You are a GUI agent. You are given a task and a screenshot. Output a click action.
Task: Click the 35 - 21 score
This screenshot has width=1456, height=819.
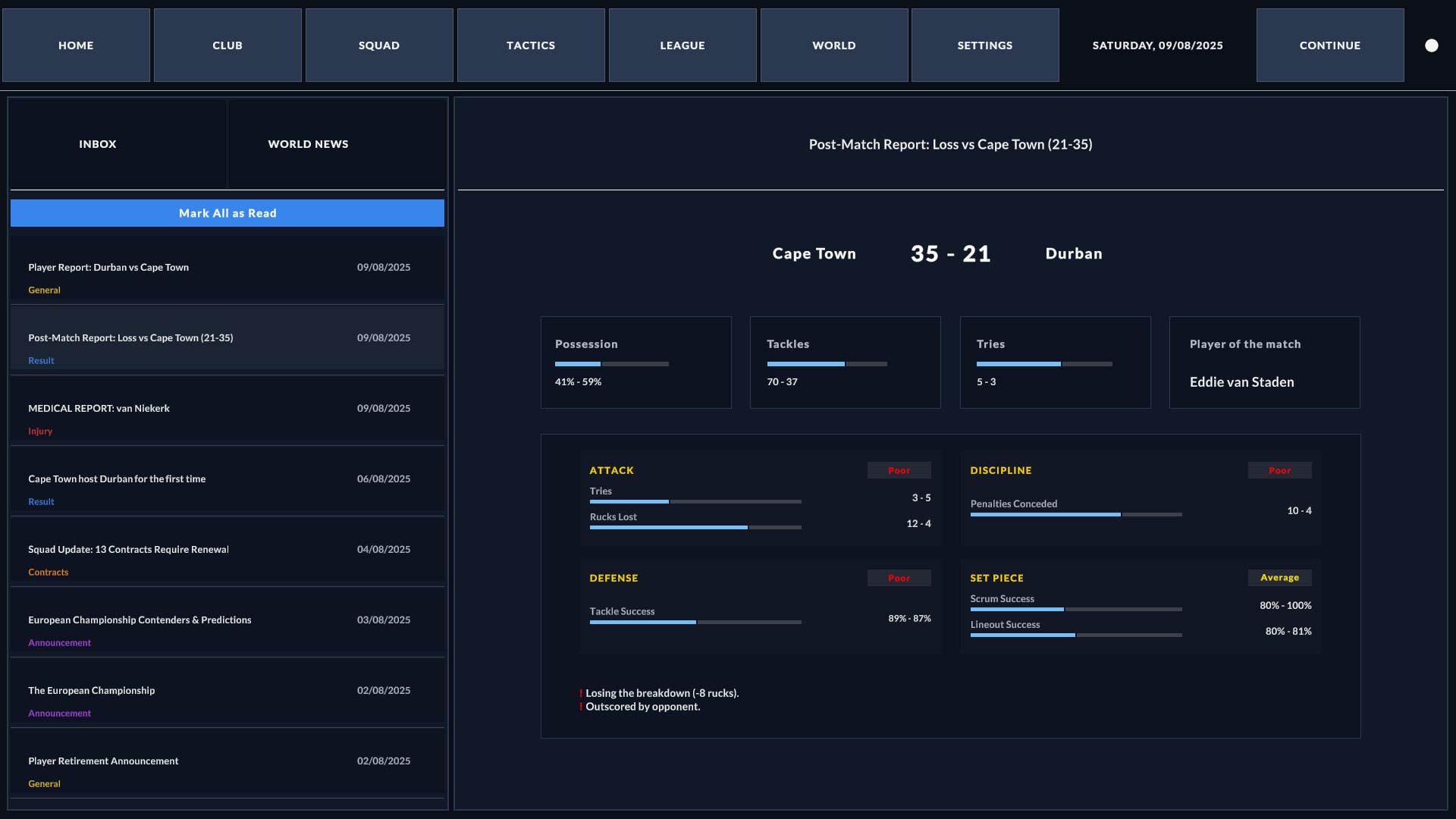[x=950, y=254]
